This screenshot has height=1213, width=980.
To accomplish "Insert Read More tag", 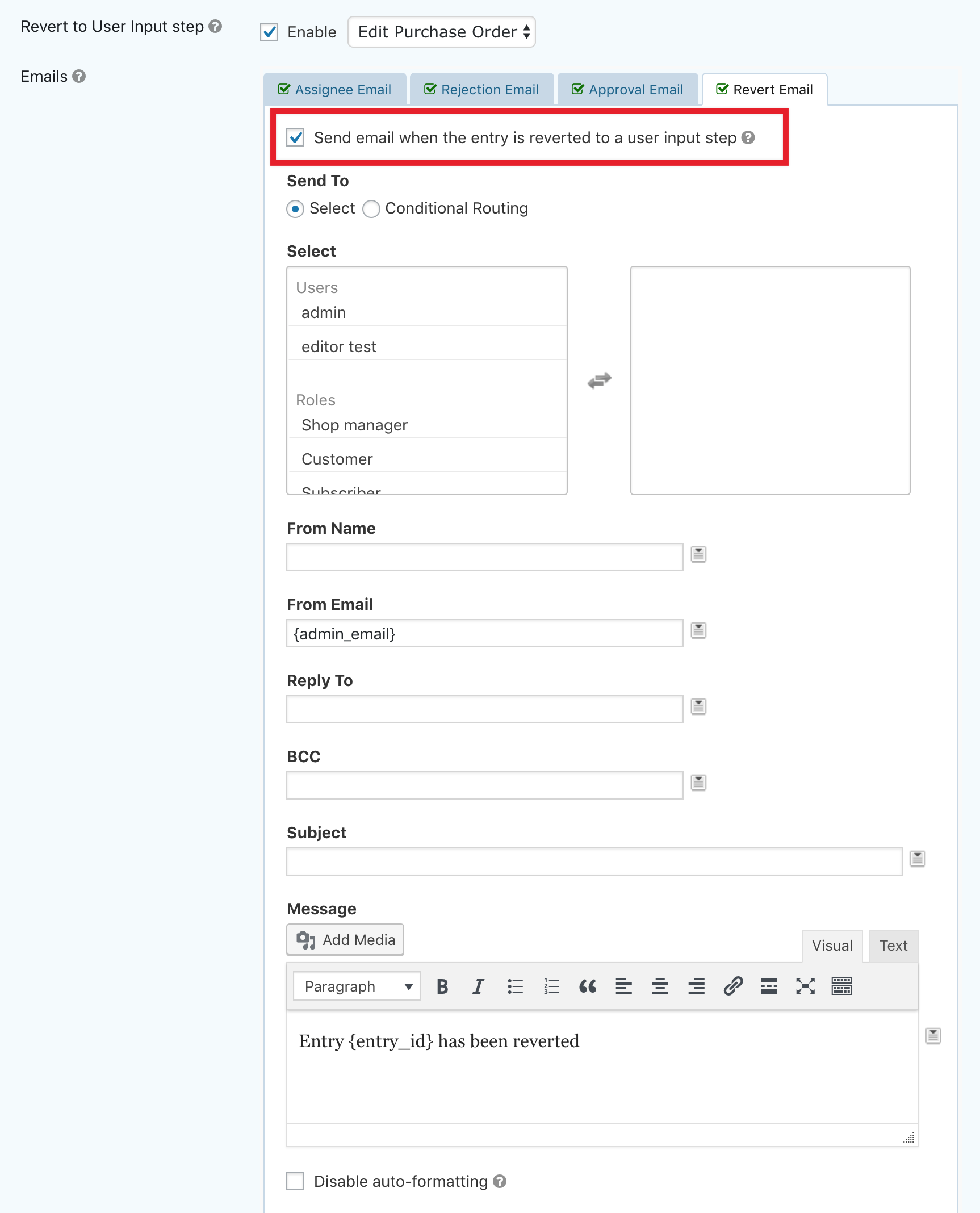I will click(769, 986).
